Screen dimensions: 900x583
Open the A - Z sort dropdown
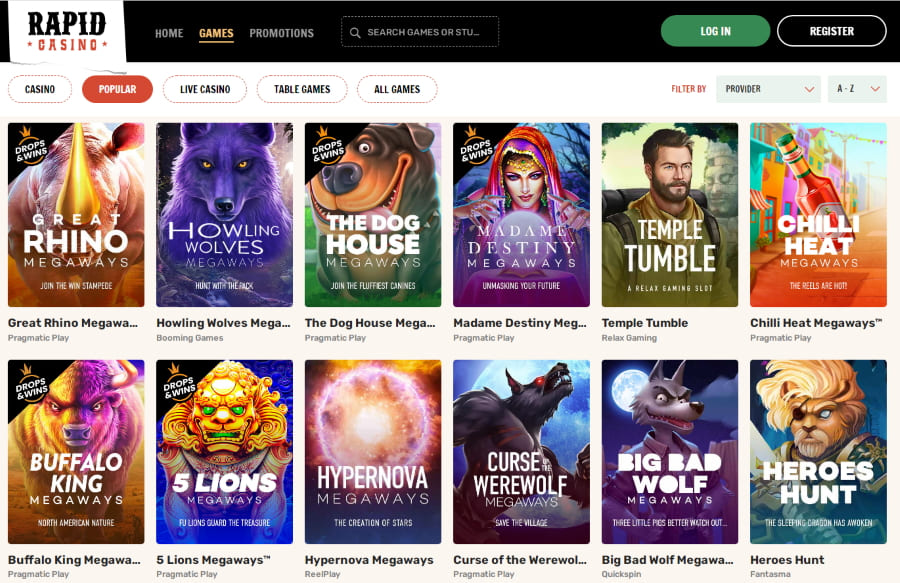pyautogui.click(x=858, y=89)
